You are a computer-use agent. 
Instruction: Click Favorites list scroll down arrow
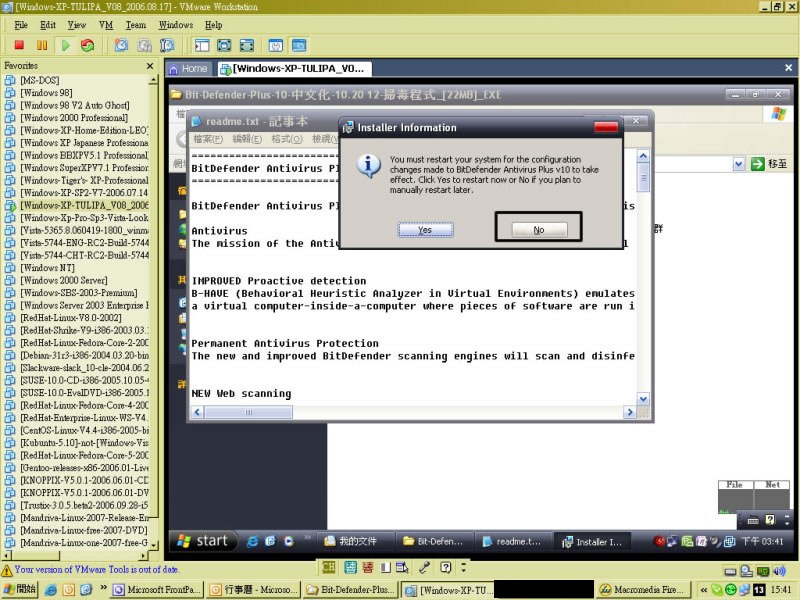[x=153, y=545]
